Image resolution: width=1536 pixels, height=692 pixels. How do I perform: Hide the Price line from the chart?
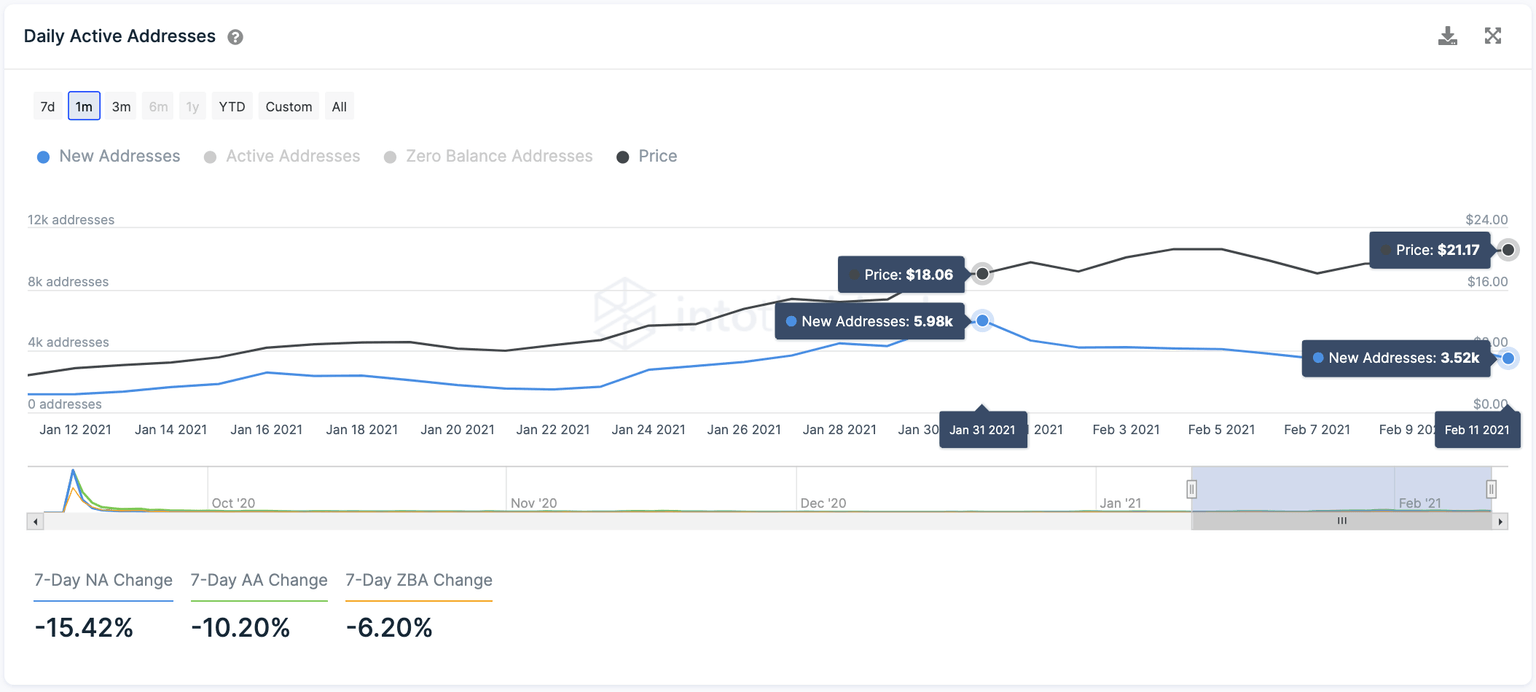coord(647,156)
